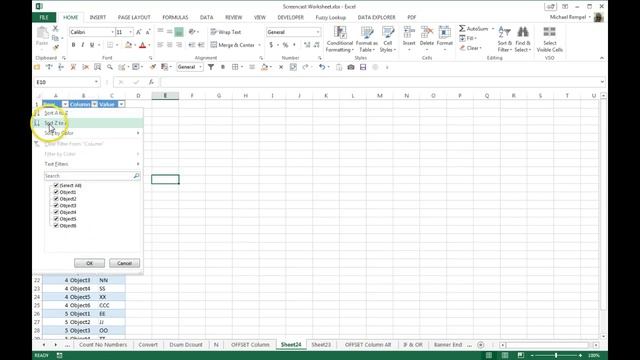Open the DATA ribbon tab

[x=207, y=18]
